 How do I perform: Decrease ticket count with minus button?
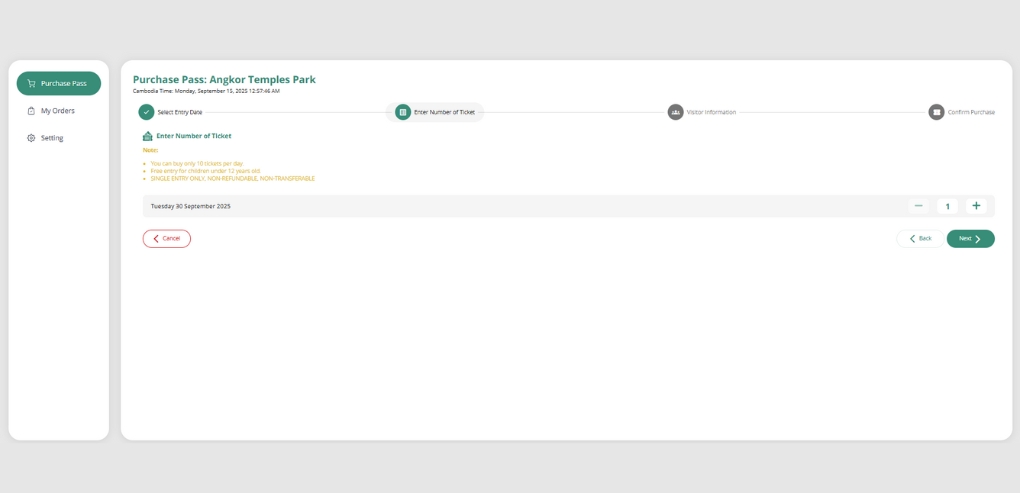pos(919,206)
